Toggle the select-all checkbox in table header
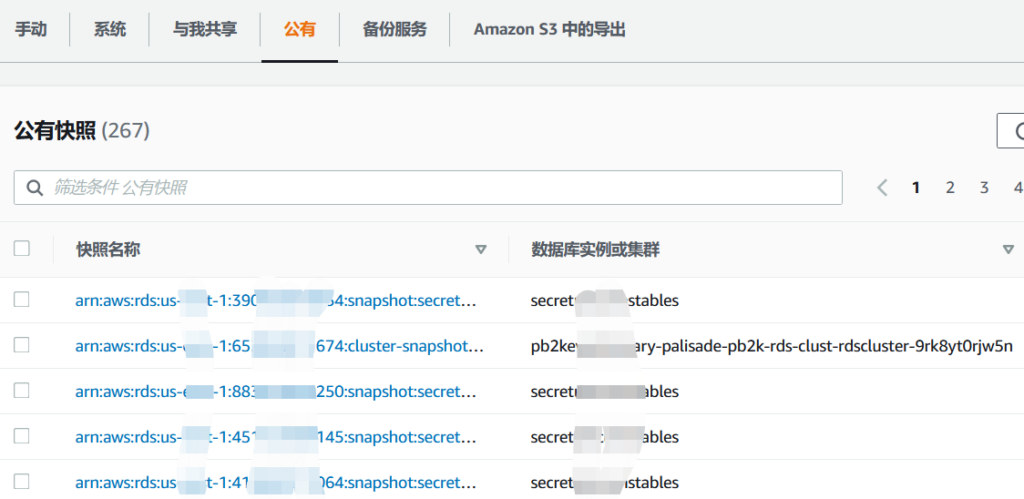The image size is (1024, 499). pos(22,249)
